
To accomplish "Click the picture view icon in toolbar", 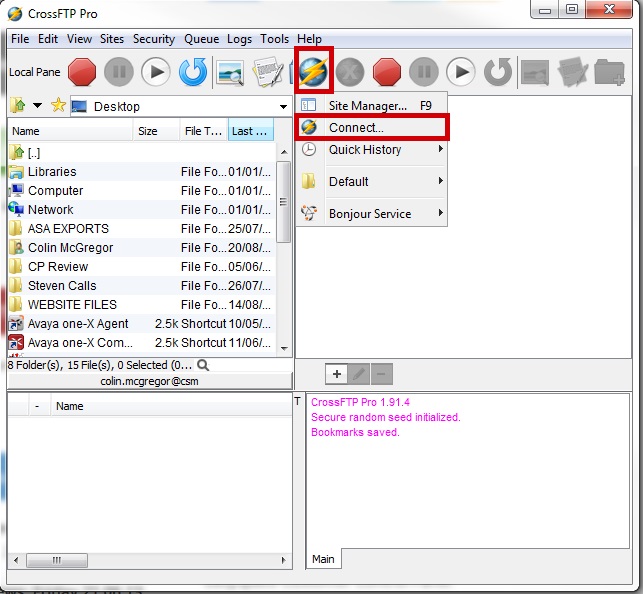I will tap(231, 72).
